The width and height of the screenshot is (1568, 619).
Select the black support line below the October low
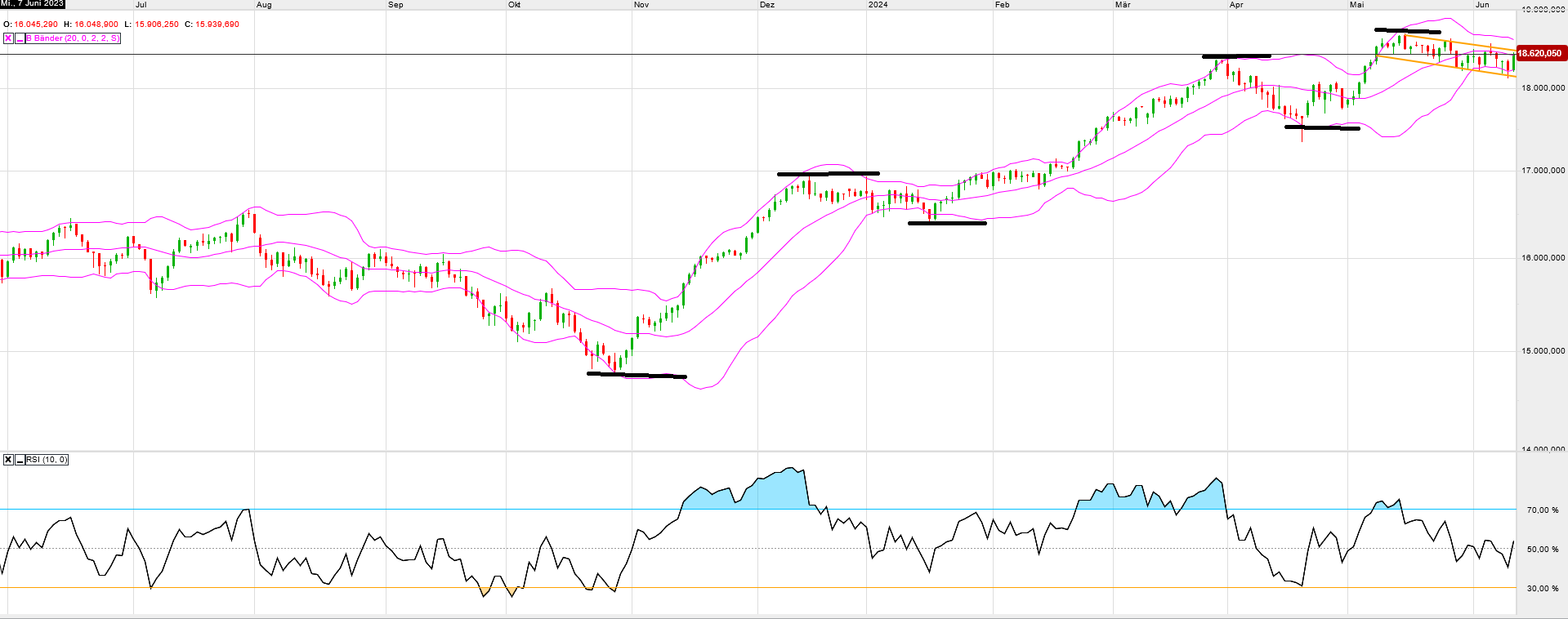(x=637, y=375)
